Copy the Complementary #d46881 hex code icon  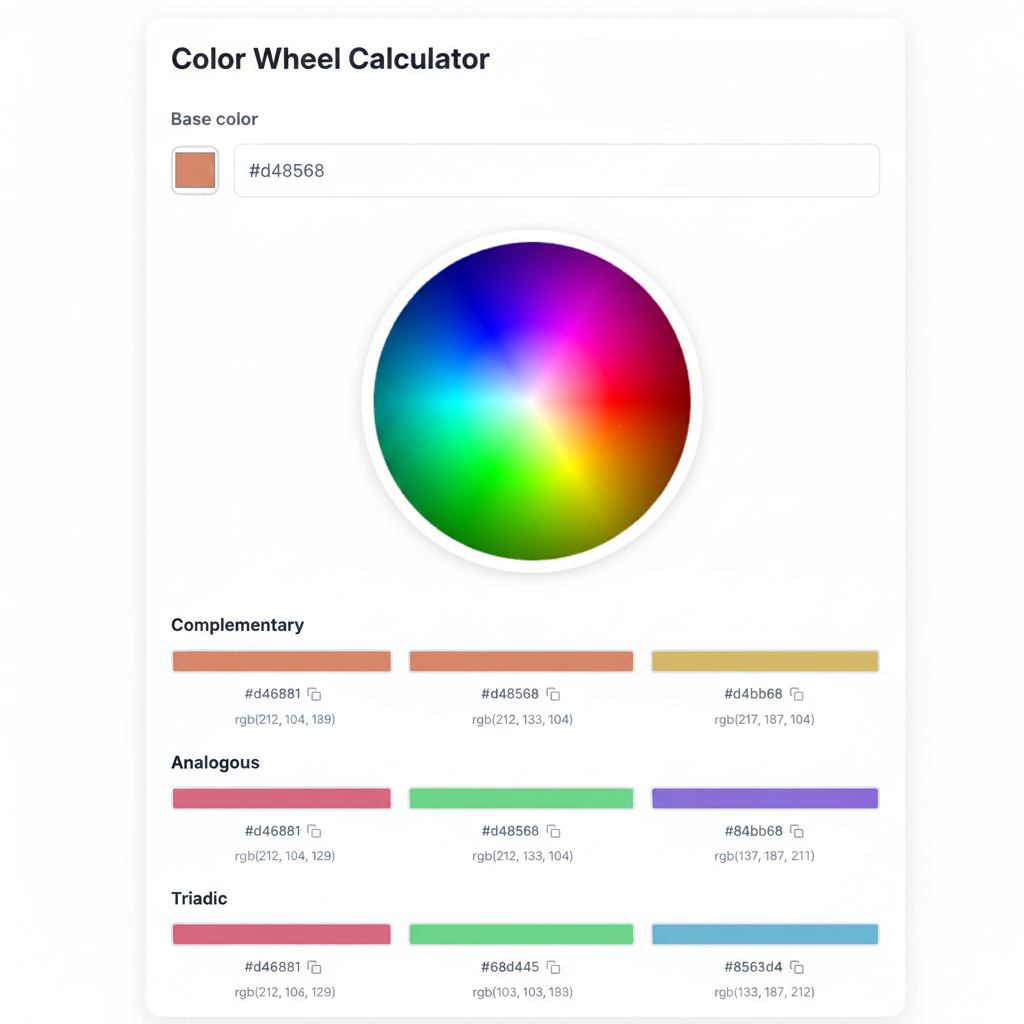[314, 694]
